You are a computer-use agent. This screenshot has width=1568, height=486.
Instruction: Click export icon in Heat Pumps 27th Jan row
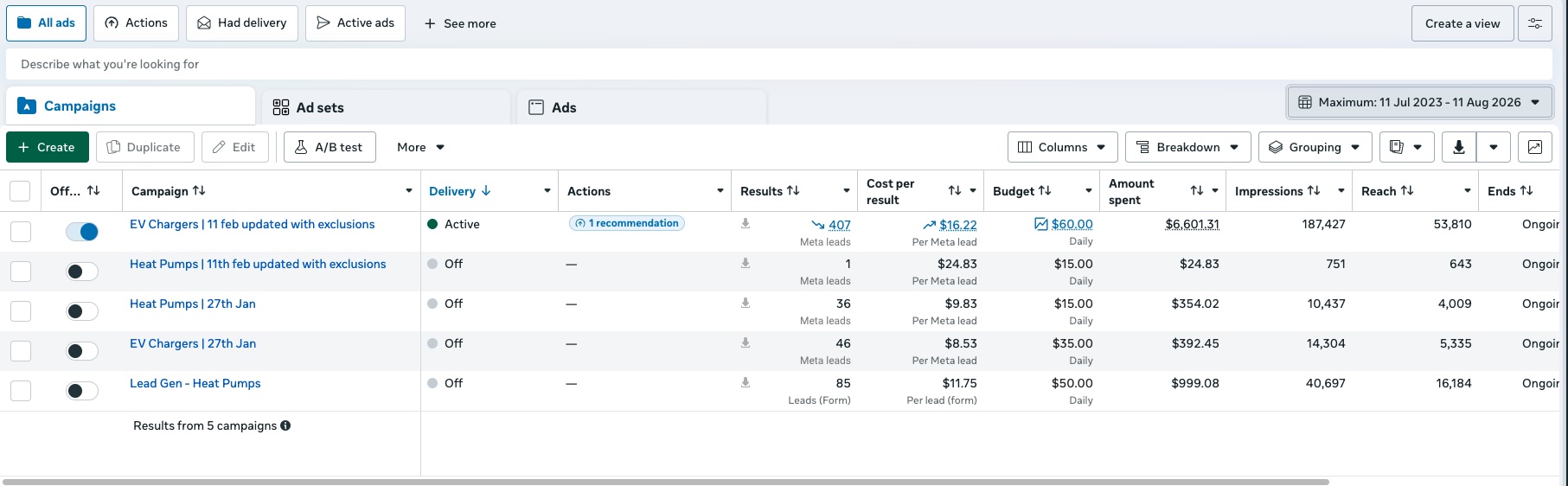point(746,303)
